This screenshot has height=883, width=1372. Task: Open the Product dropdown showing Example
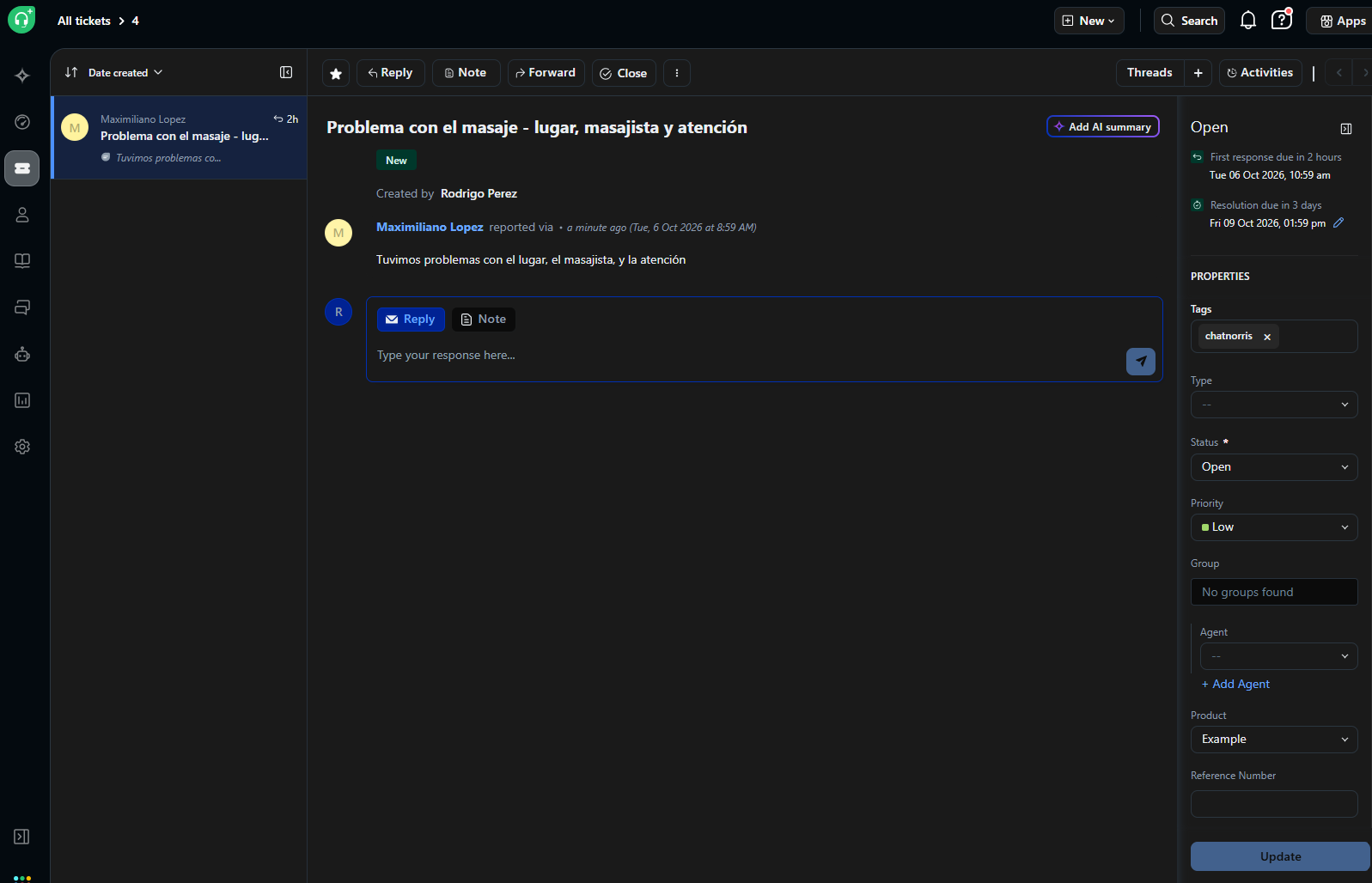(1274, 740)
